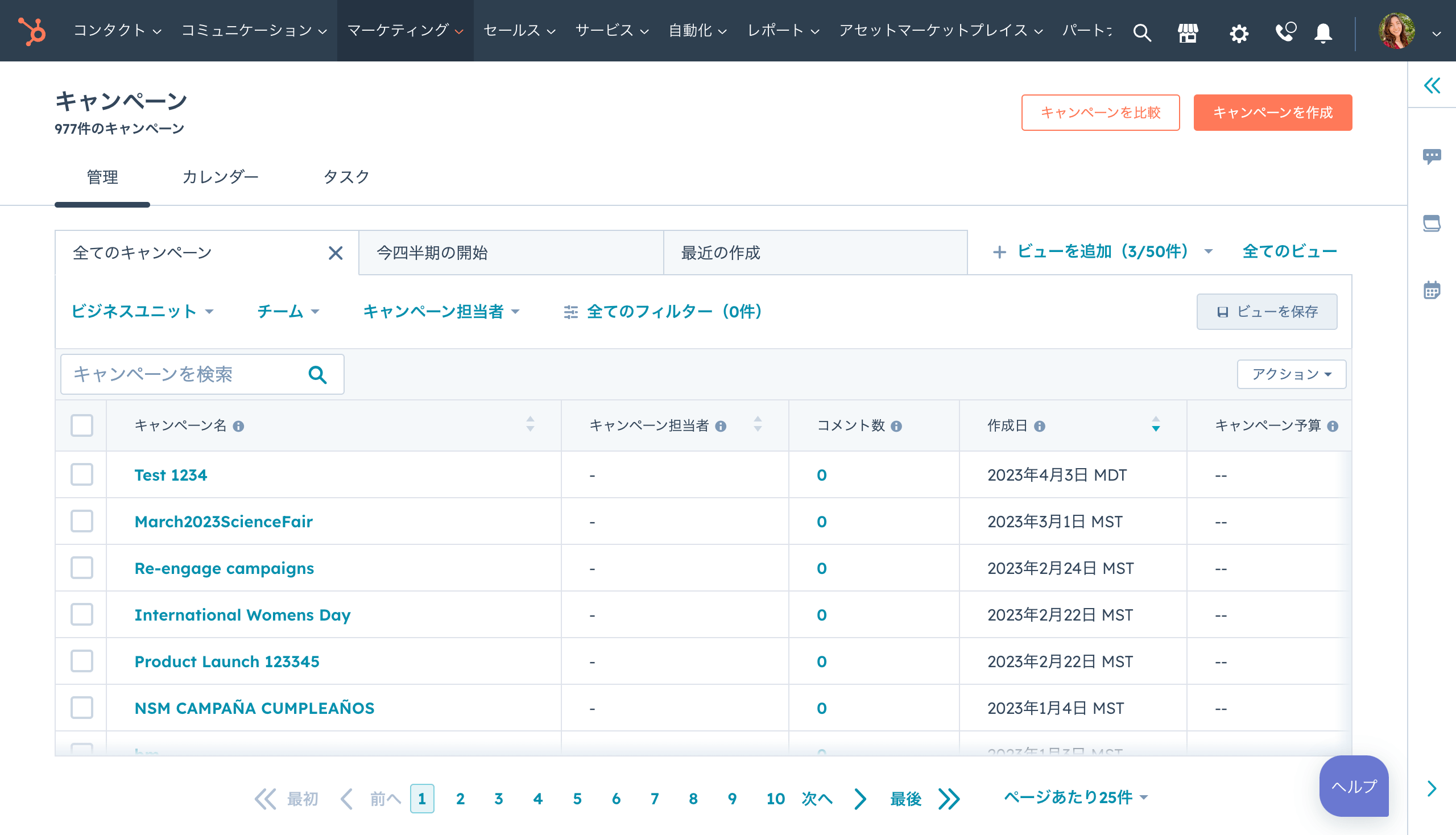Click the search icon in campaign search box
1456x835 pixels.
point(318,374)
